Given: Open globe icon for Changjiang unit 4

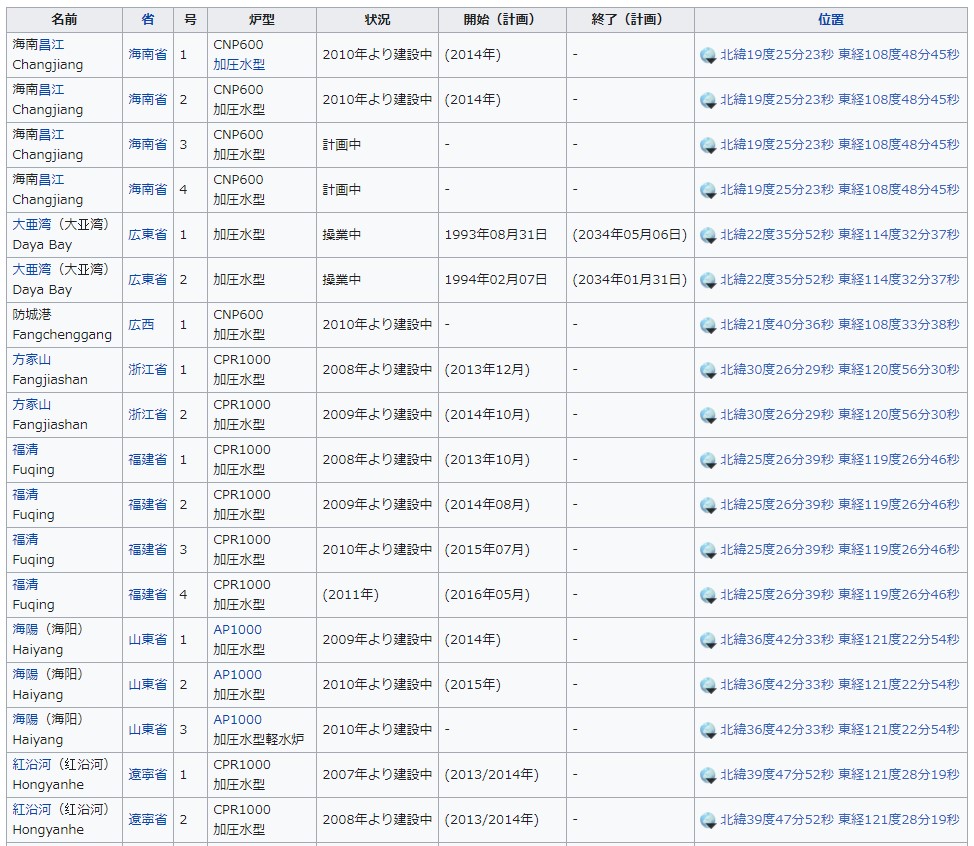Looking at the screenshot, I should pyautogui.click(x=708, y=191).
